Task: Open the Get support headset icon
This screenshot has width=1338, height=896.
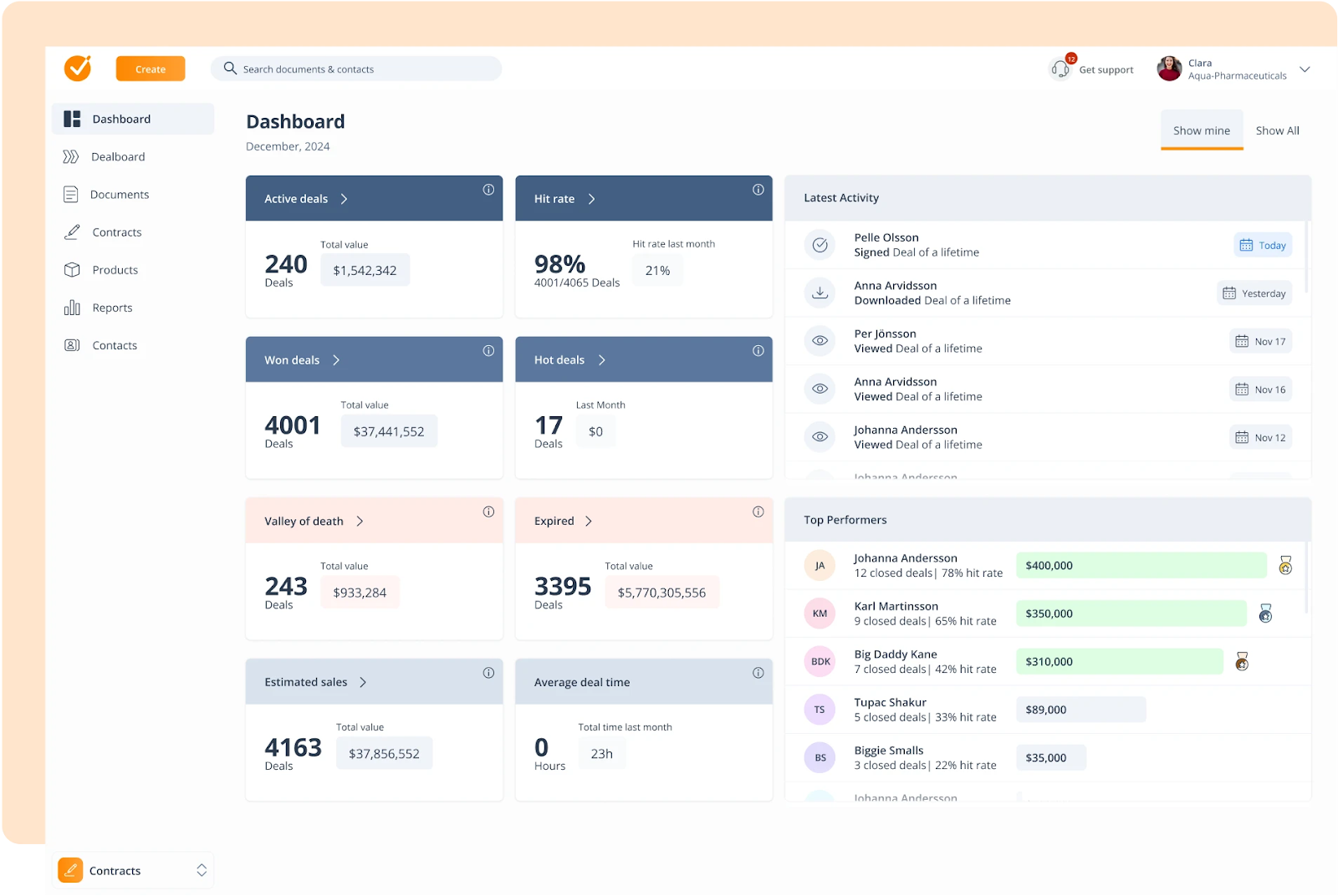Action: point(1060,69)
